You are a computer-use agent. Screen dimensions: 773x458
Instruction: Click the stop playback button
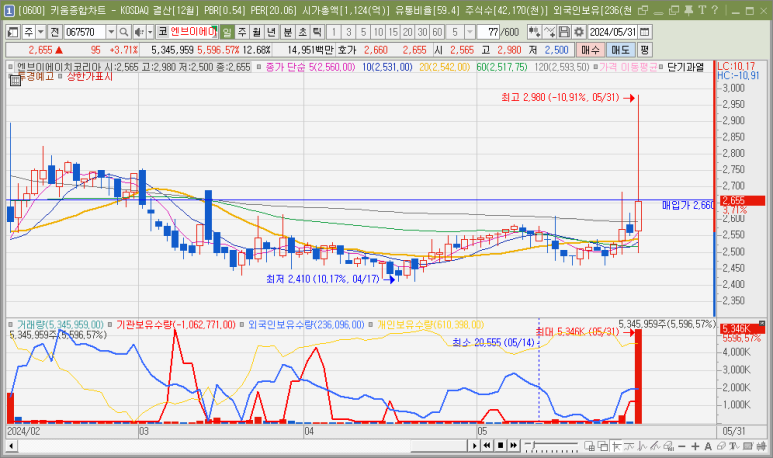(x=500, y=446)
